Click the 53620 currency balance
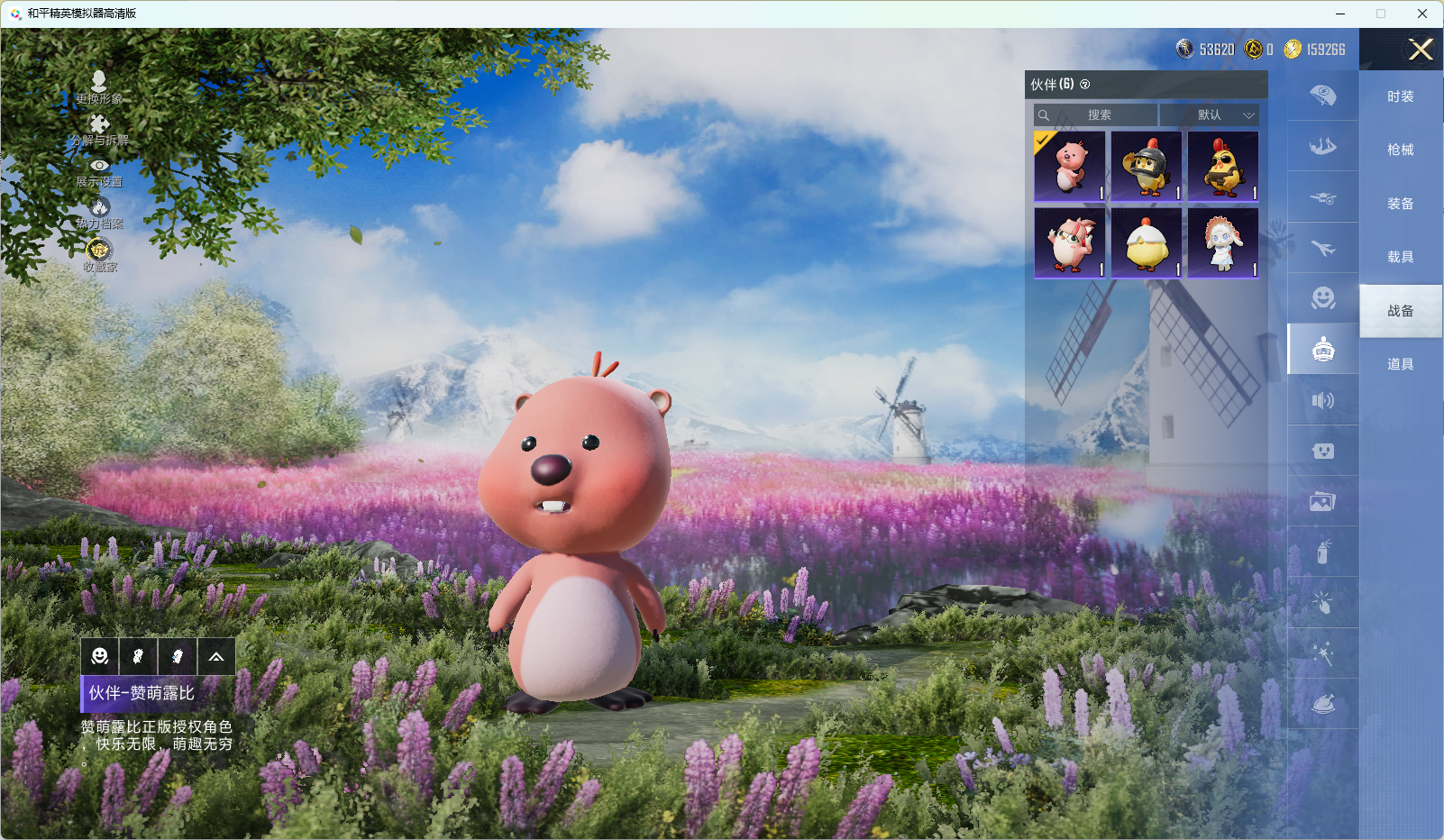The image size is (1444, 840). 1217,50
